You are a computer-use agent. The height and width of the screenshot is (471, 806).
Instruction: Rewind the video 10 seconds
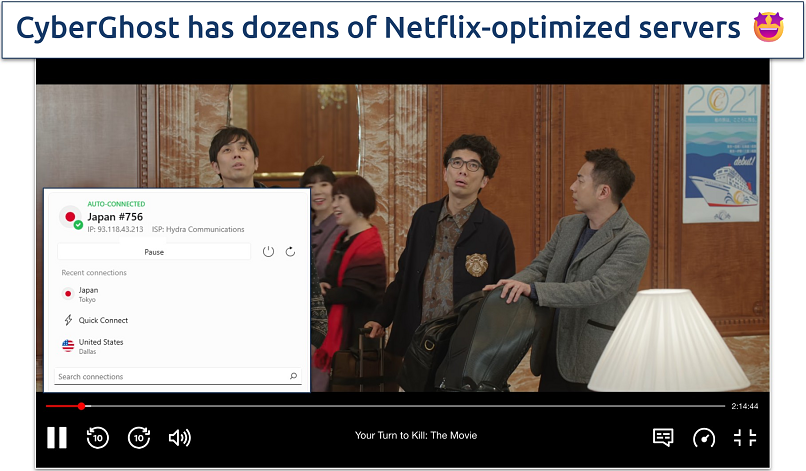tap(97, 438)
